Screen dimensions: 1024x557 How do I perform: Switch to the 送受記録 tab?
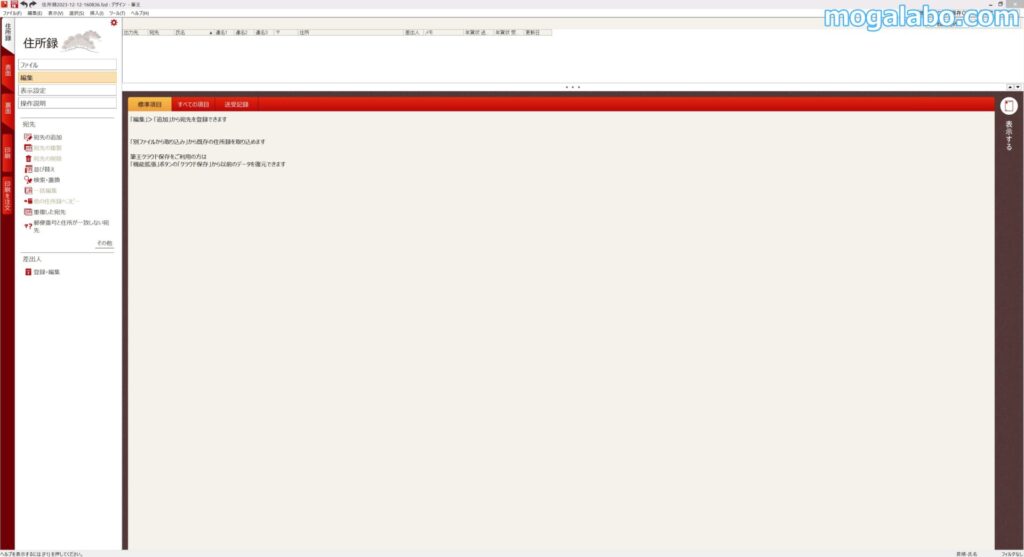(x=236, y=103)
